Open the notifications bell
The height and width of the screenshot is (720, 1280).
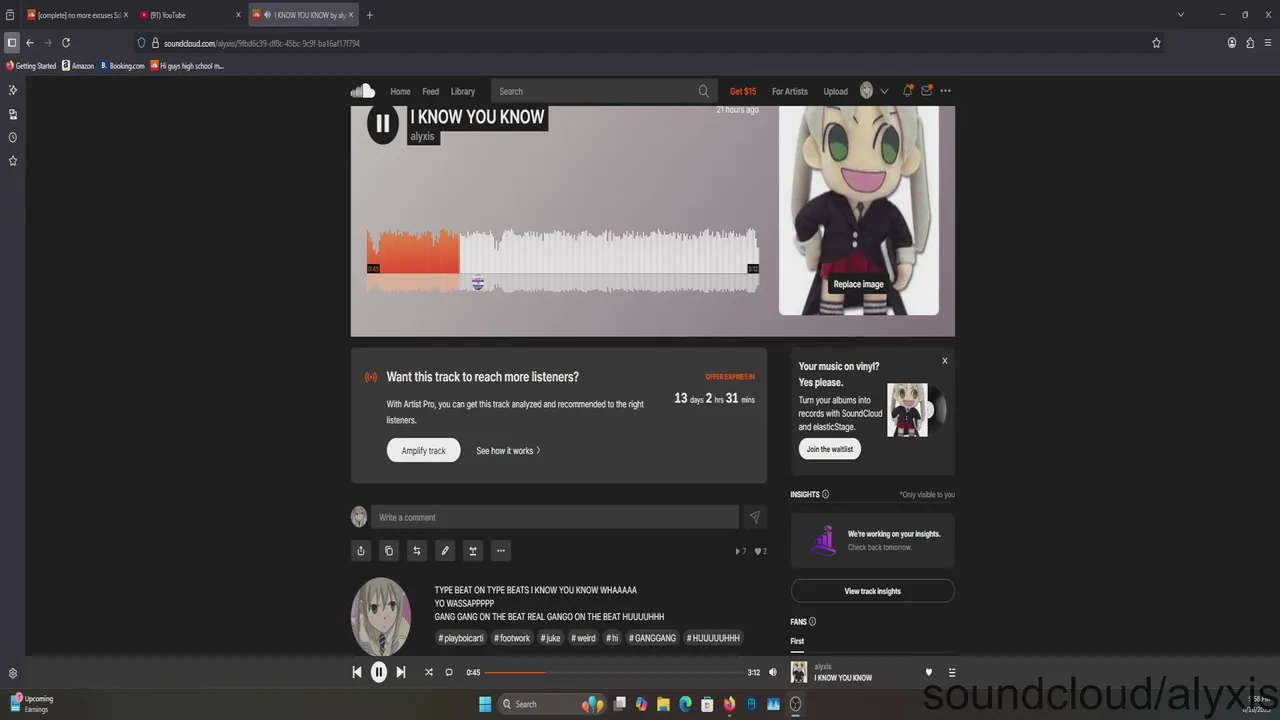point(908,91)
